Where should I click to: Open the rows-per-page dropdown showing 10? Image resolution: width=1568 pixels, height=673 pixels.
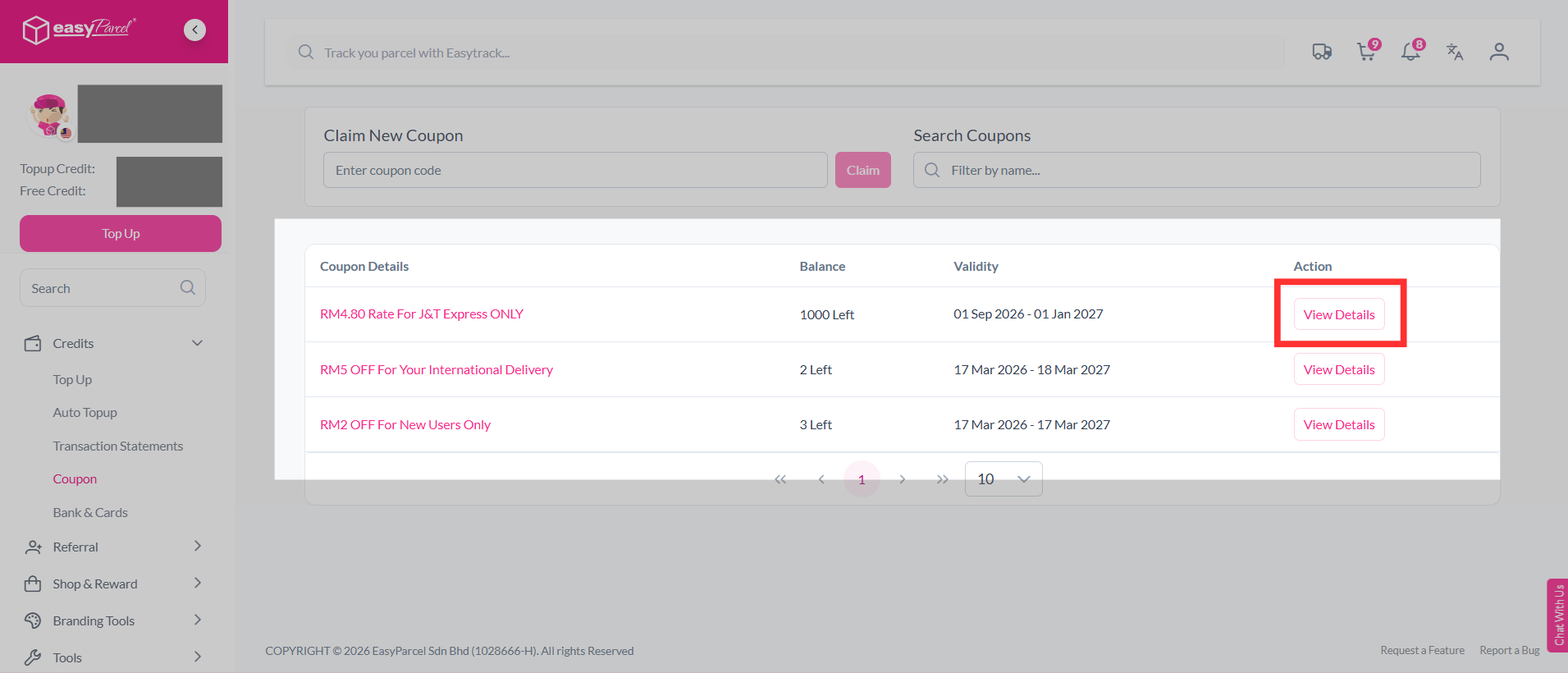(x=1003, y=478)
